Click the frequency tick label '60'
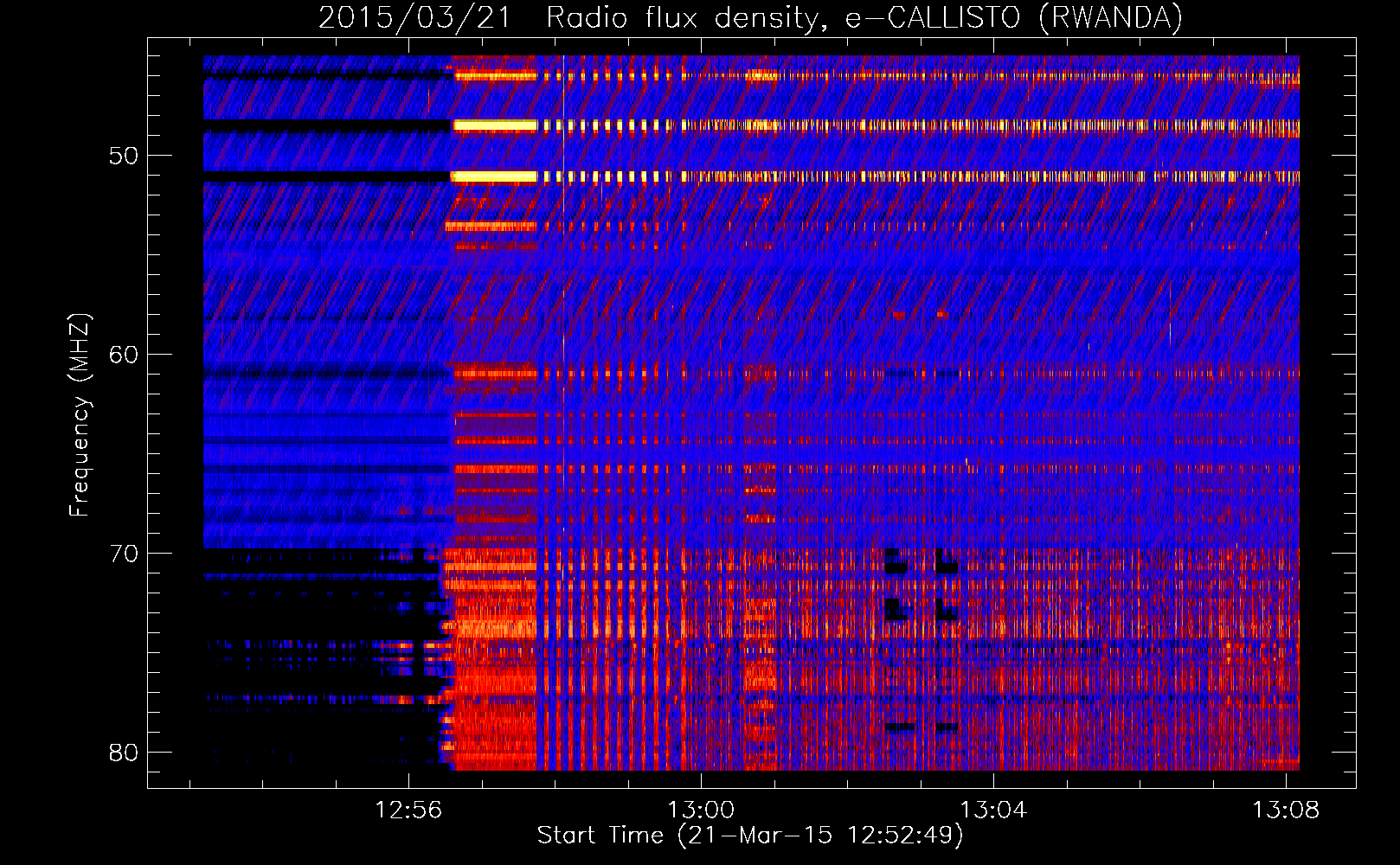Image resolution: width=1400 pixels, height=865 pixels. pyautogui.click(x=124, y=355)
